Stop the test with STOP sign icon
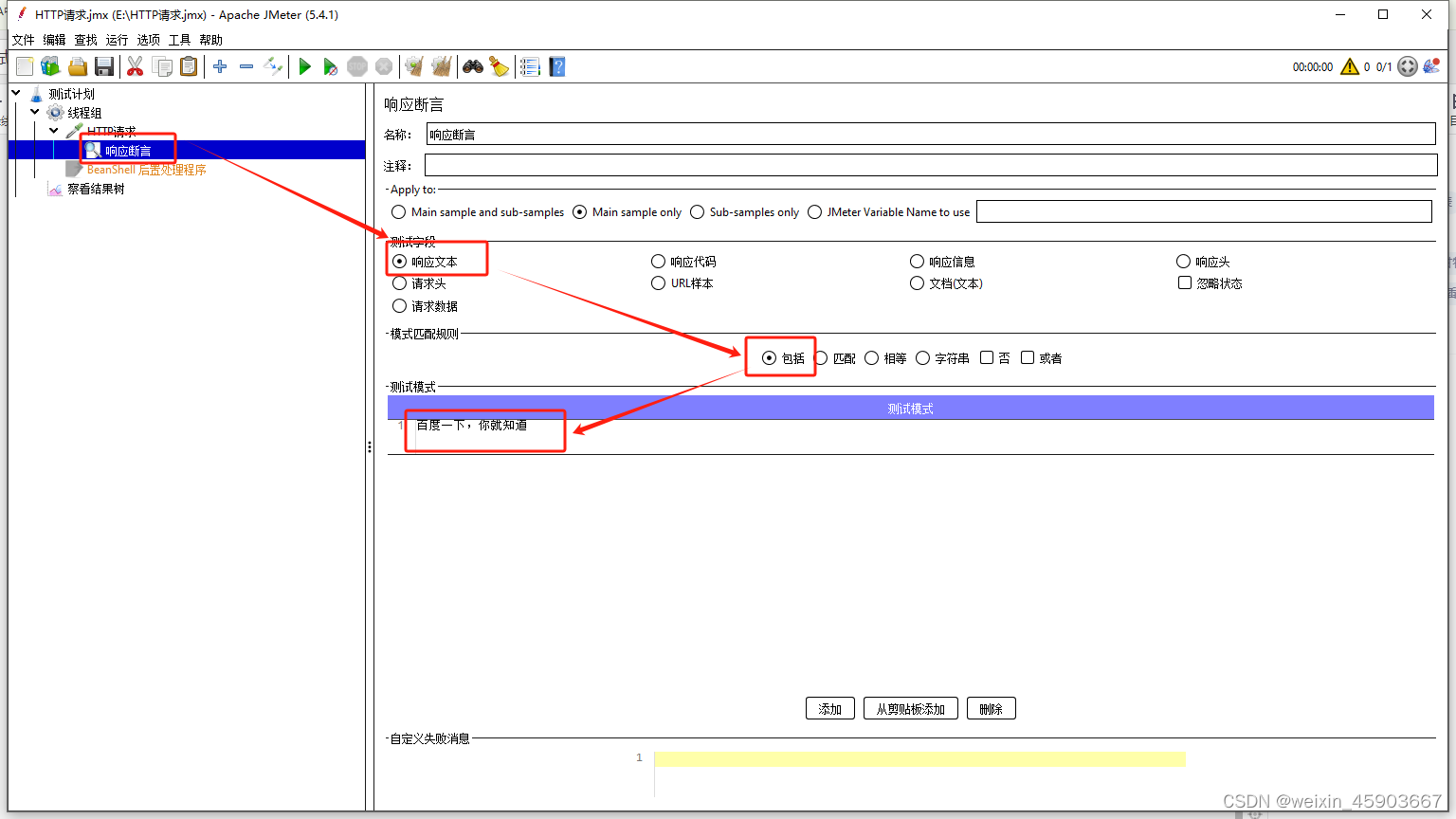 point(357,66)
